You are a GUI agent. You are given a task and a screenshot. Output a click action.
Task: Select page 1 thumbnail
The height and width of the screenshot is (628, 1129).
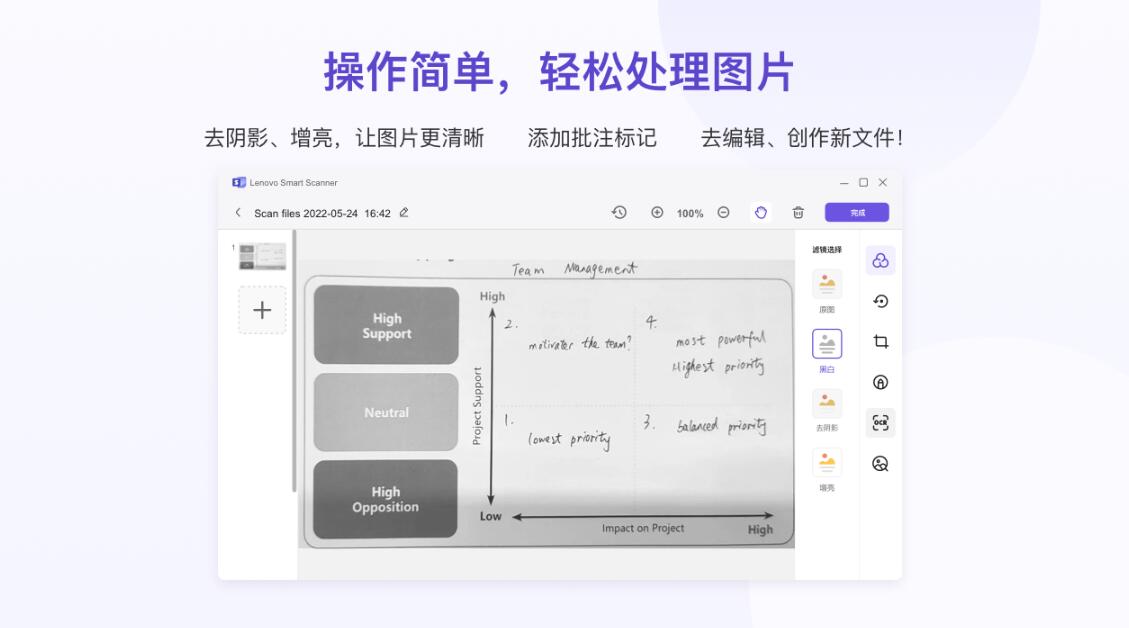pyautogui.click(x=262, y=256)
